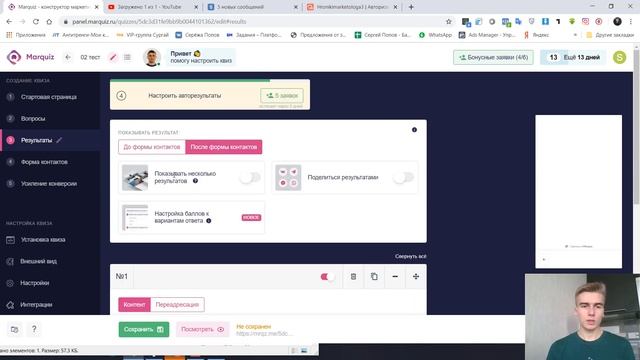The width and height of the screenshot is (640, 360).
Task: Open help tooltip for multiple results
Action: point(196,181)
